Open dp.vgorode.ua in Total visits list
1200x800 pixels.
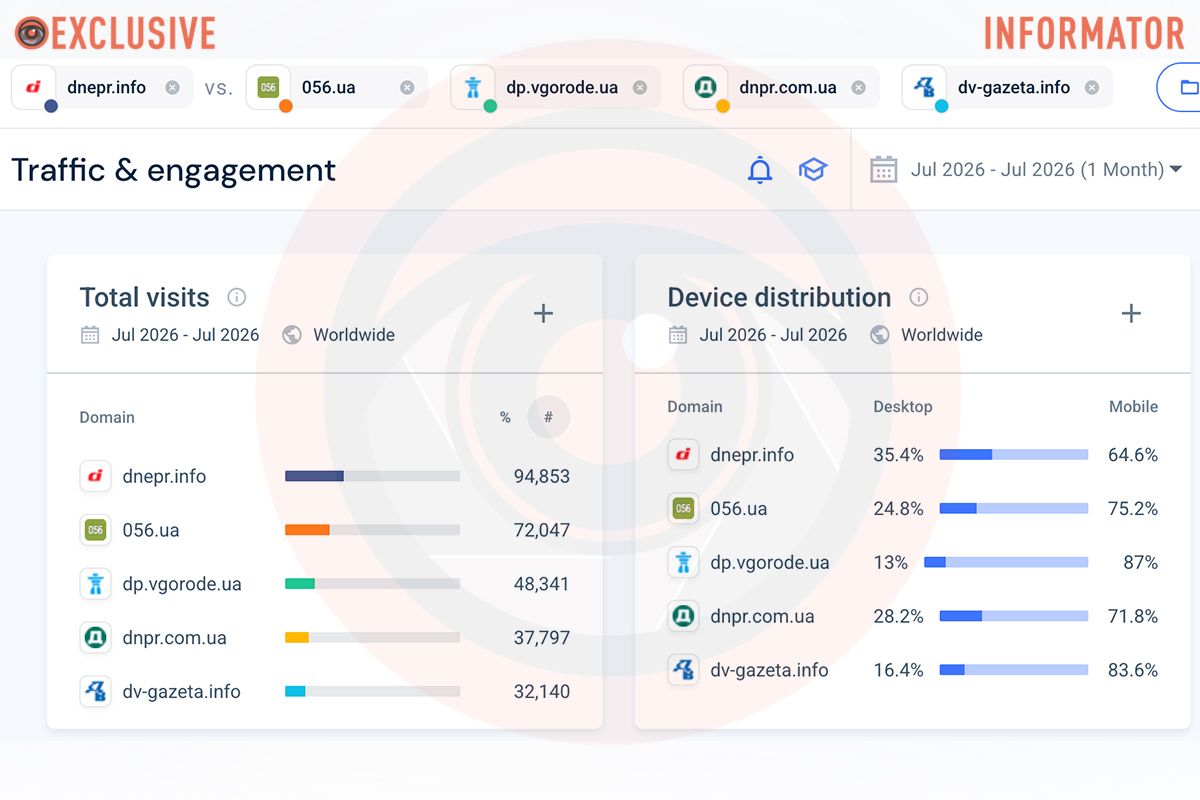[x=182, y=584]
